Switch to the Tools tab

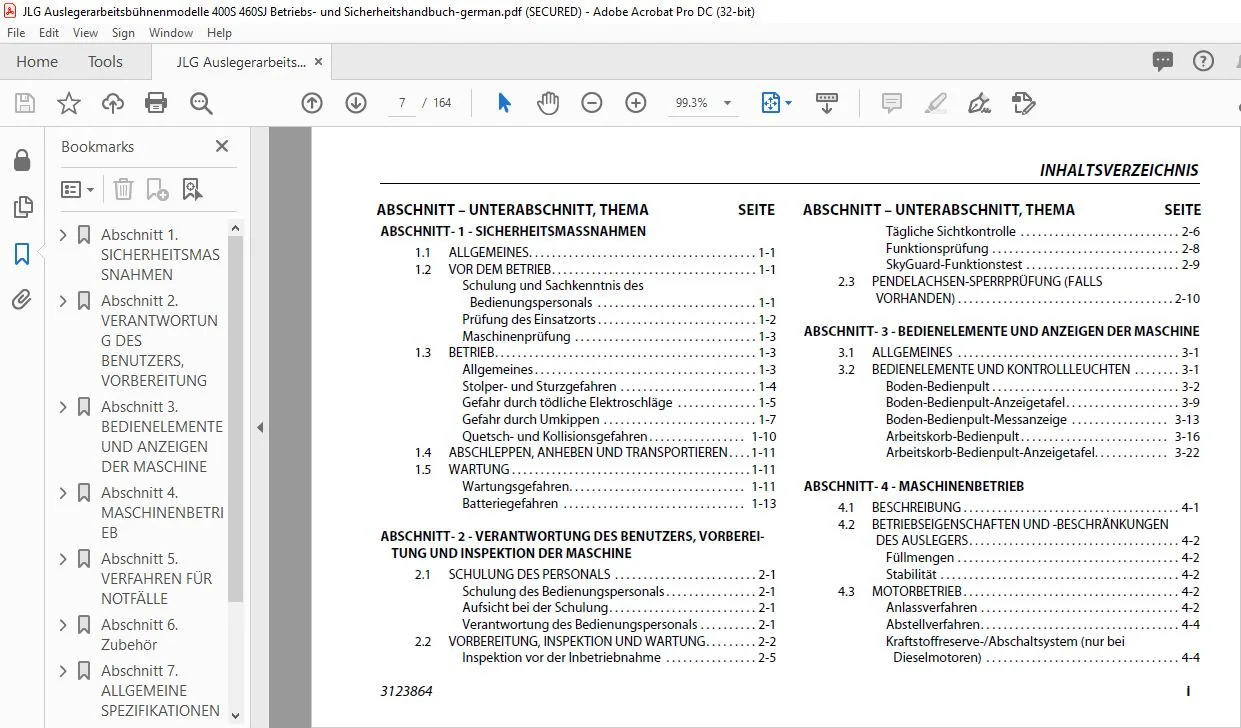105,62
